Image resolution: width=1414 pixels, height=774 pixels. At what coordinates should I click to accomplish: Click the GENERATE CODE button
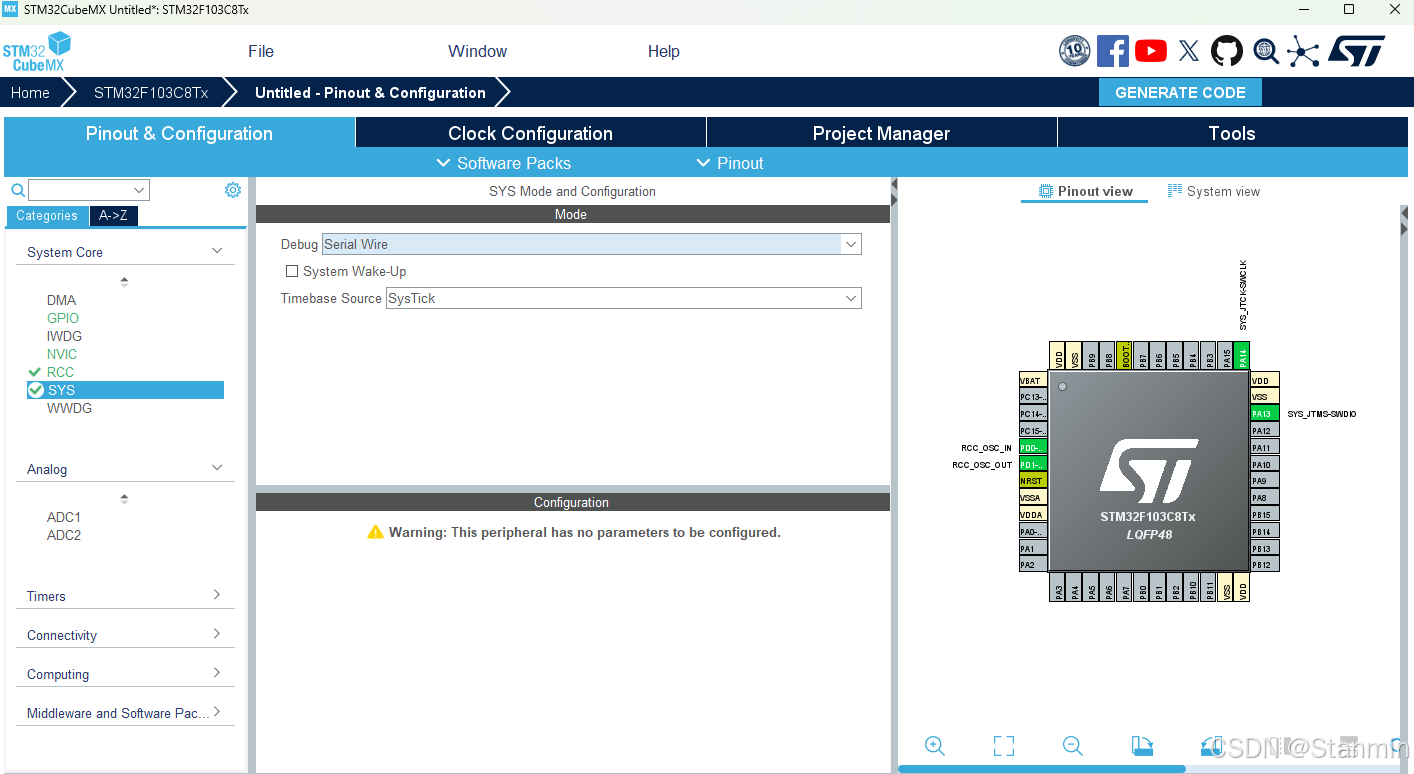(1180, 92)
